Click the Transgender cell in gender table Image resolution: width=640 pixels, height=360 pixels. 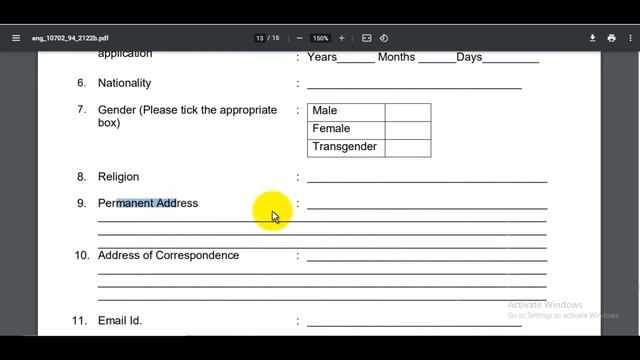point(346,148)
